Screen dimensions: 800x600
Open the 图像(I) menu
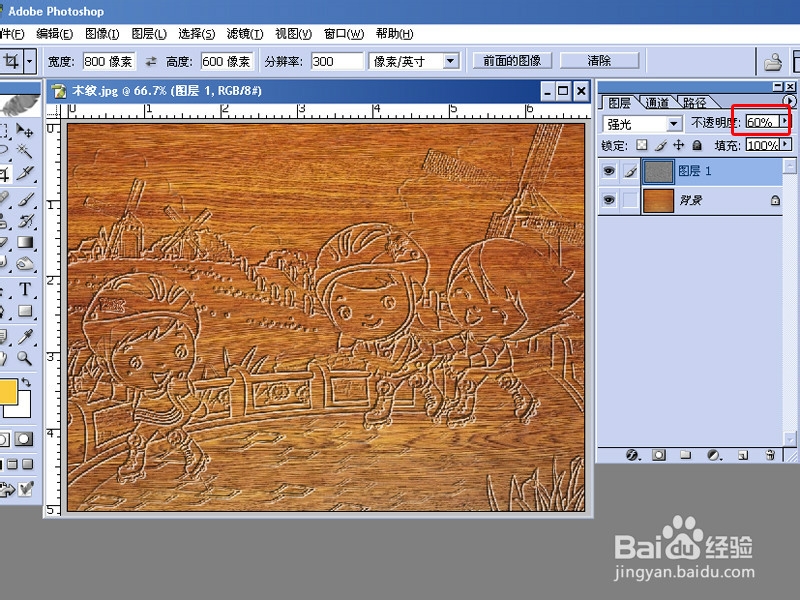click(x=102, y=34)
